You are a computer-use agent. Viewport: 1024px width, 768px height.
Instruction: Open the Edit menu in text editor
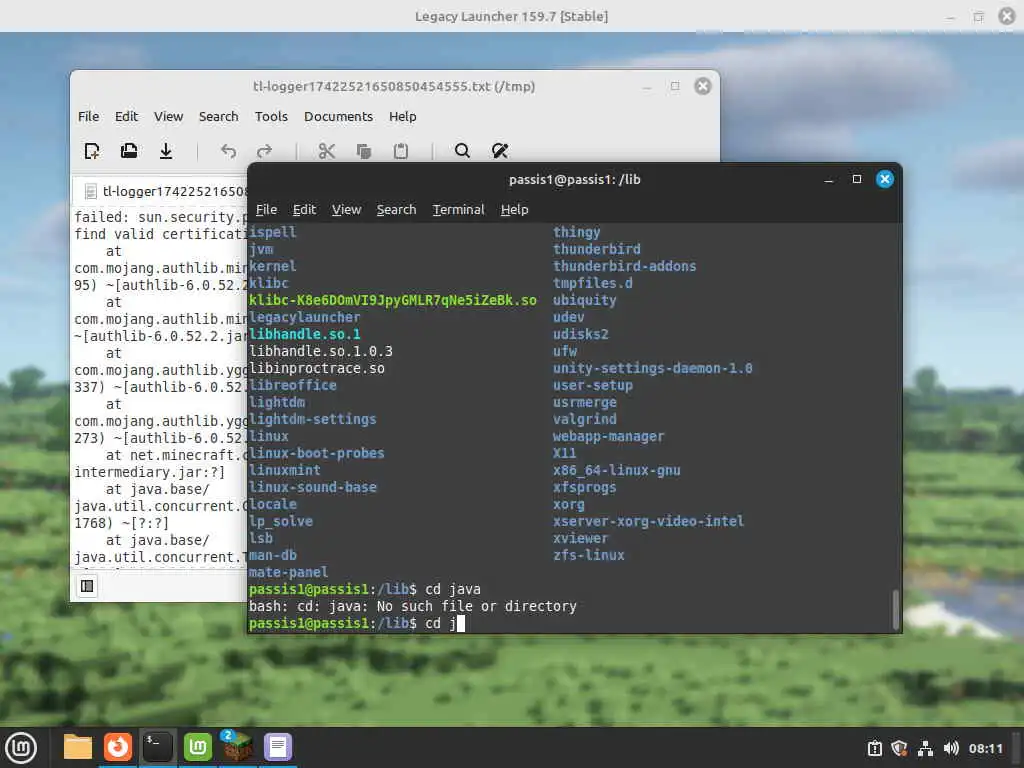pyautogui.click(x=126, y=116)
